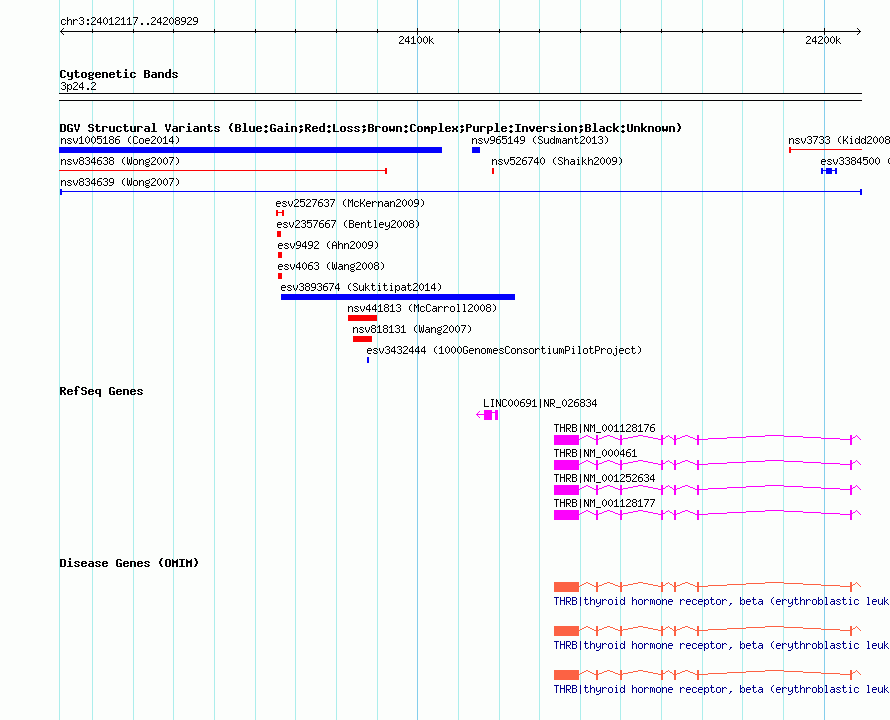The height and width of the screenshot is (720, 890).
Task: Click esv4063 (Wang2008) variant label
Action: [x=331, y=266]
